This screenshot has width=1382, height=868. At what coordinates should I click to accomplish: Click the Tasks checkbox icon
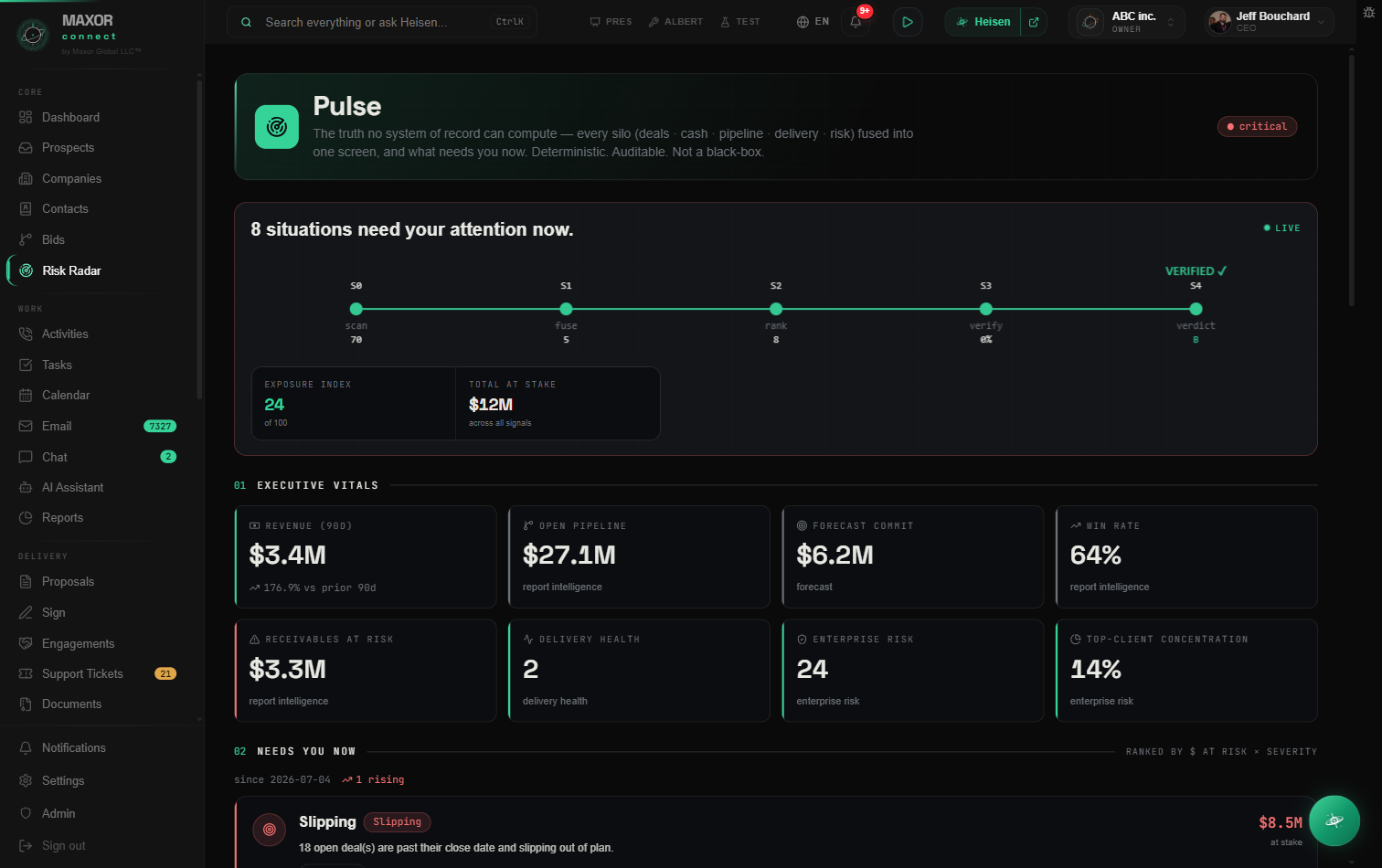click(x=26, y=365)
